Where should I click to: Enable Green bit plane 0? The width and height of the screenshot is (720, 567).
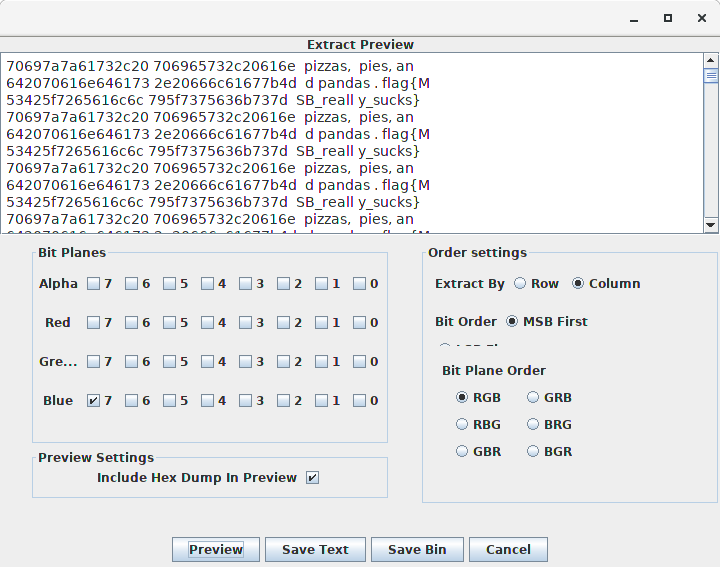coord(360,362)
